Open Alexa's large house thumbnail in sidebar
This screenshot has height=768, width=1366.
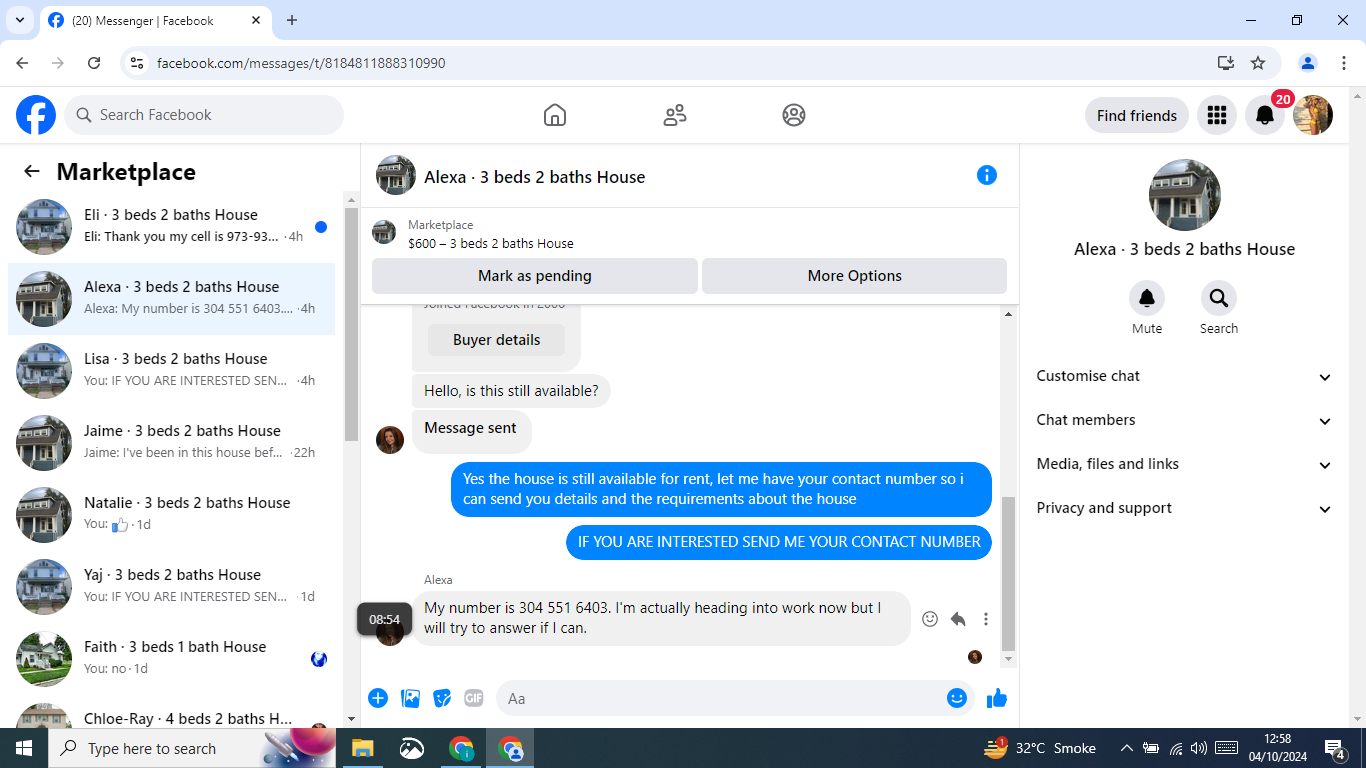(x=1185, y=195)
